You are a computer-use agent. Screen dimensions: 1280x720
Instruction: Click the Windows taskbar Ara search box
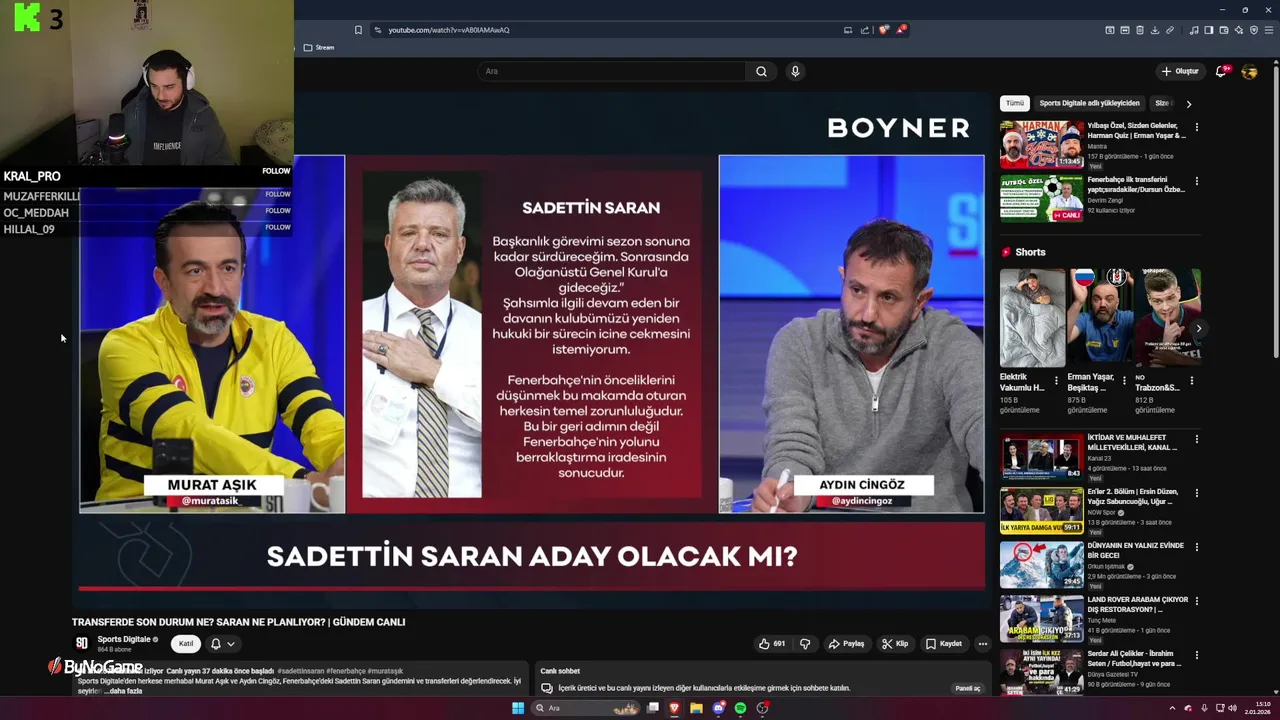point(585,708)
